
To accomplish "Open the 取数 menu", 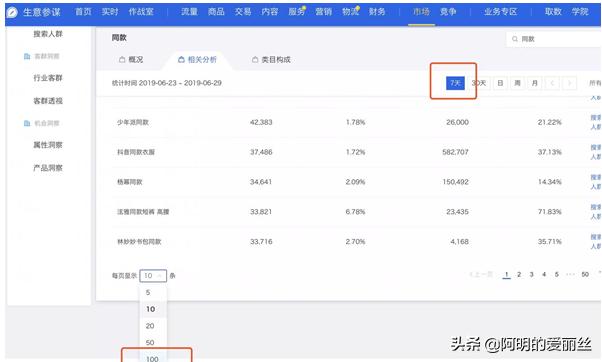I will [553, 12].
